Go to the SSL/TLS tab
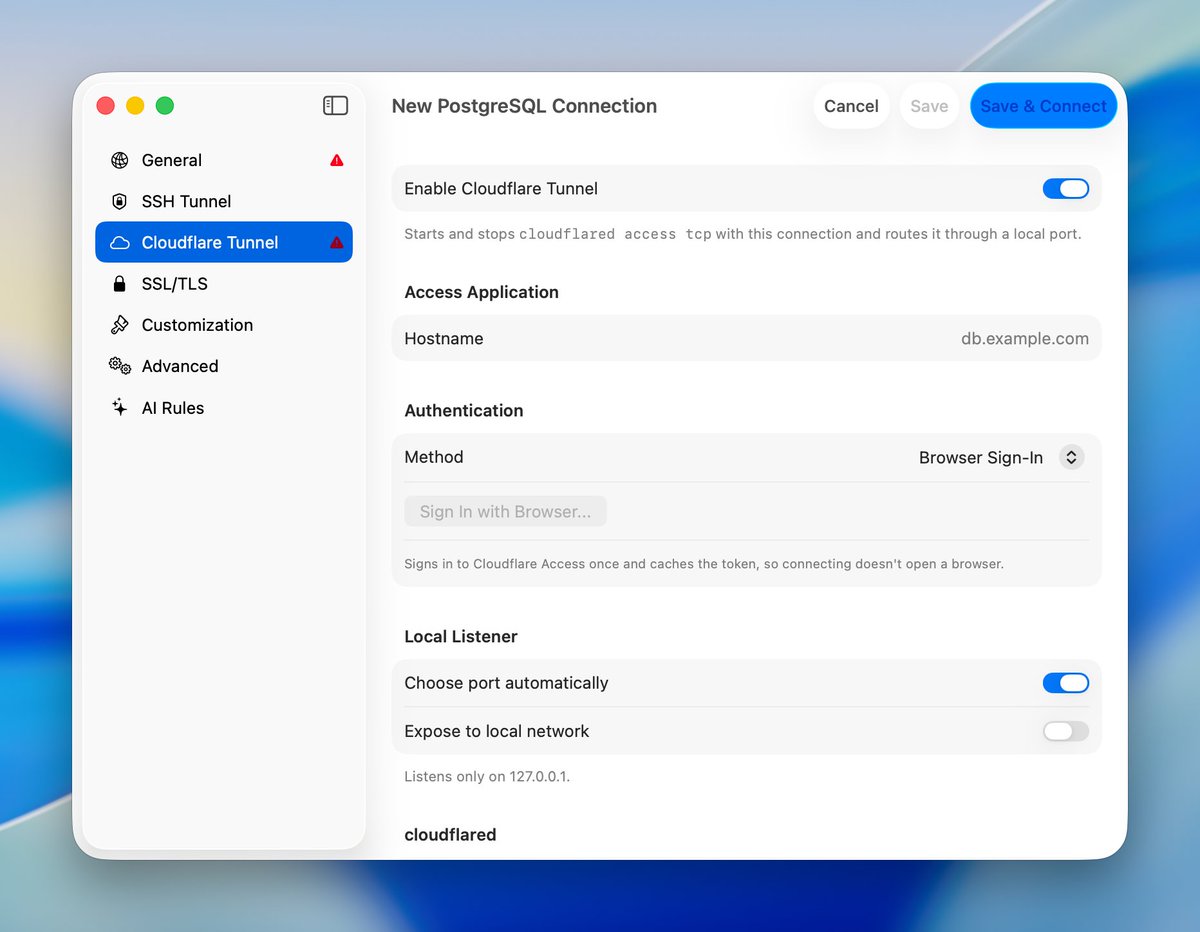Viewport: 1200px width, 932px height. tap(224, 284)
